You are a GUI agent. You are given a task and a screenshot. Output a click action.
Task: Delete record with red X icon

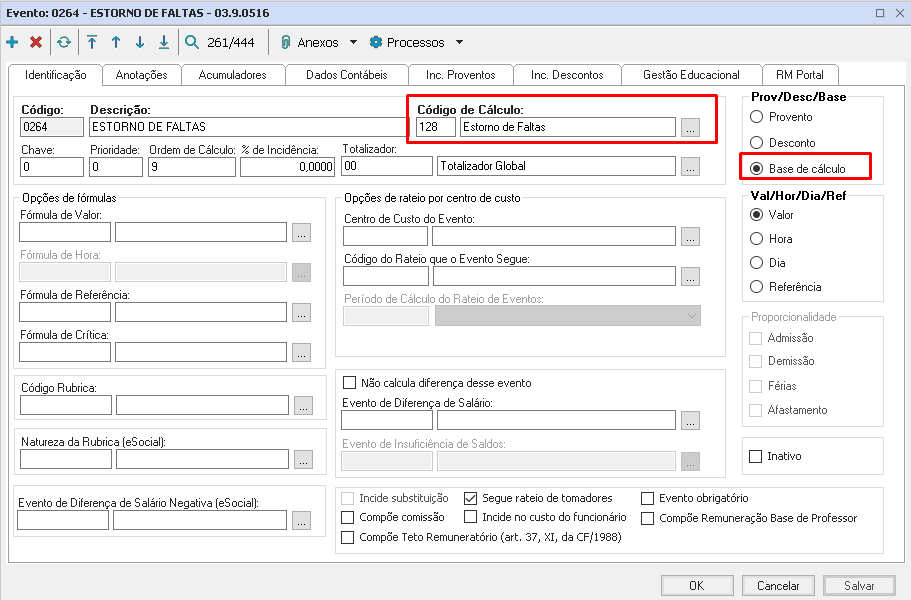click(36, 42)
